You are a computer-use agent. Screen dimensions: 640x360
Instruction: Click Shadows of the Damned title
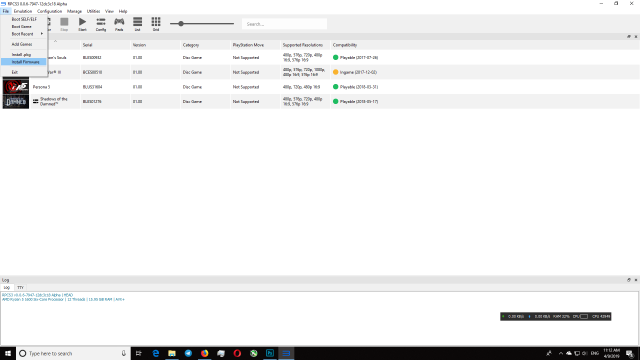(53, 102)
